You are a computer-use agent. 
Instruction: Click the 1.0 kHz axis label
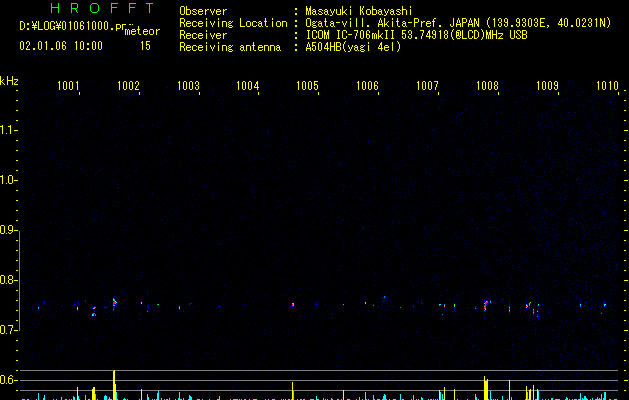(8, 180)
